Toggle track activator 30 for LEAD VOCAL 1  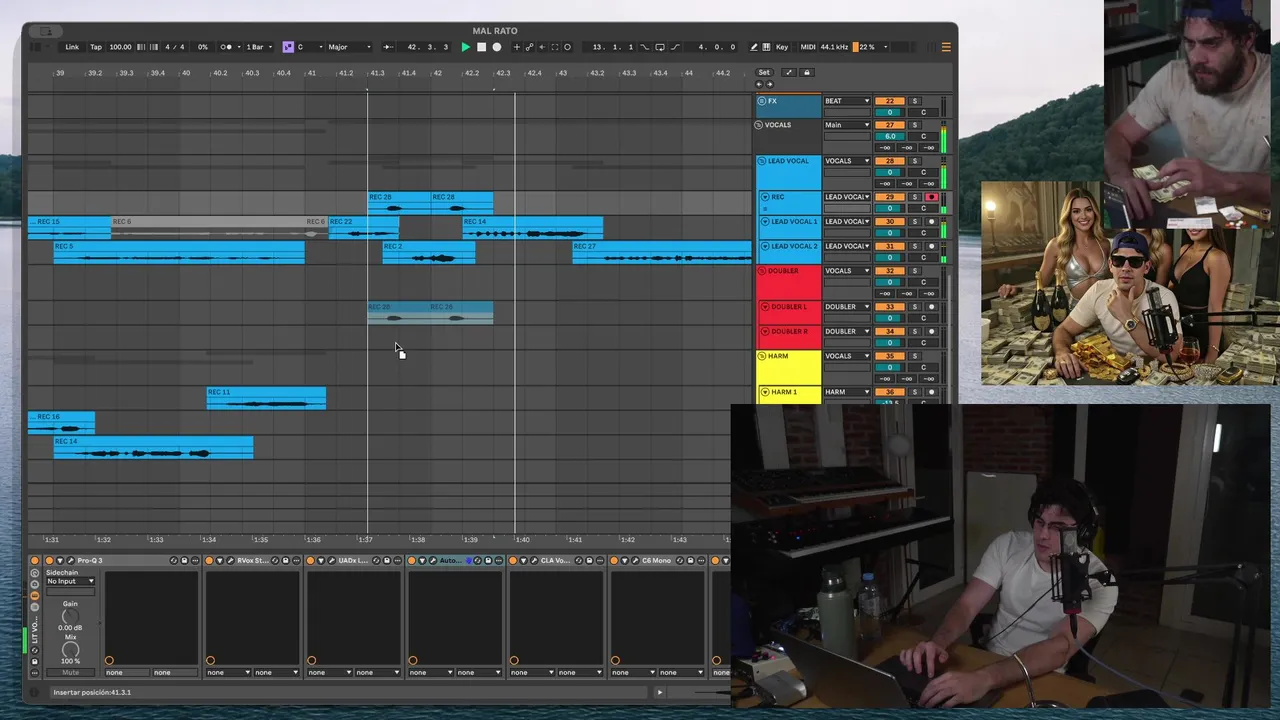(890, 222)
